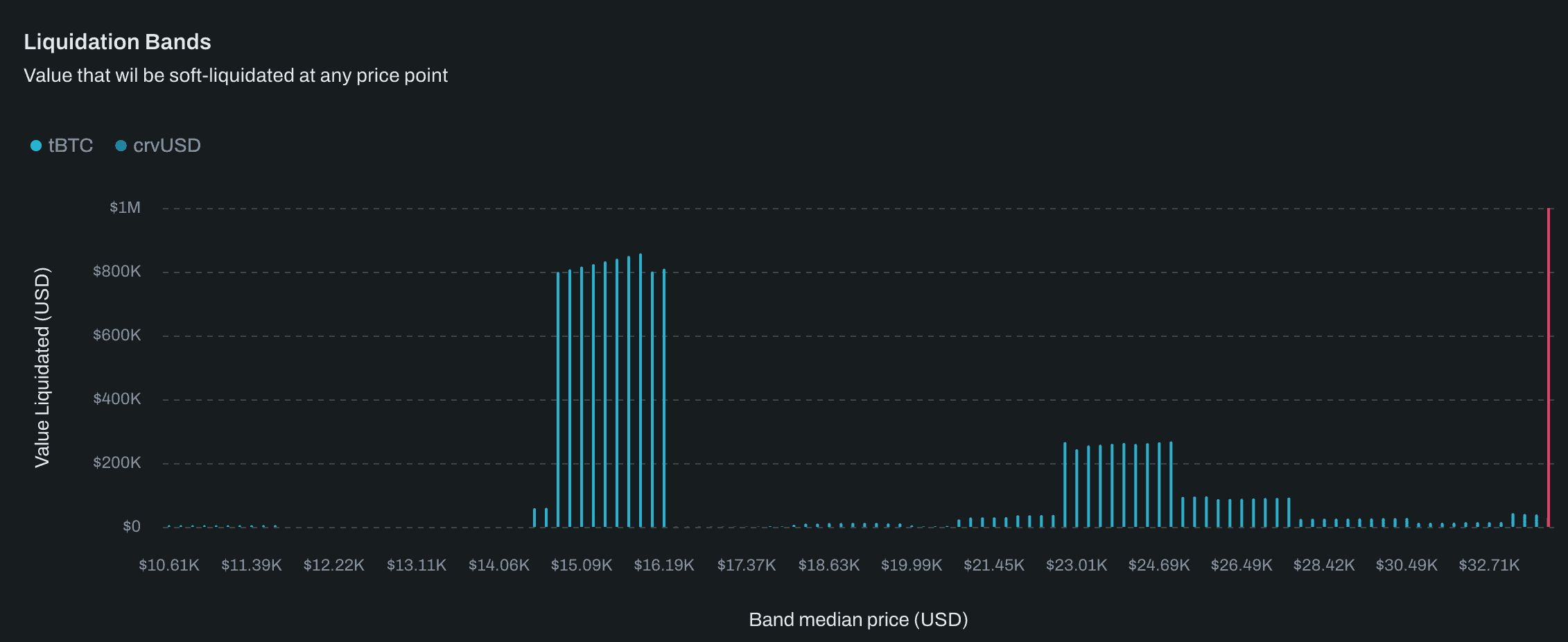Image resolution: width=1568 pixels, height=642 pixels.
Task: Click the crvUSD legend color dot
Action: pos(121,146)
